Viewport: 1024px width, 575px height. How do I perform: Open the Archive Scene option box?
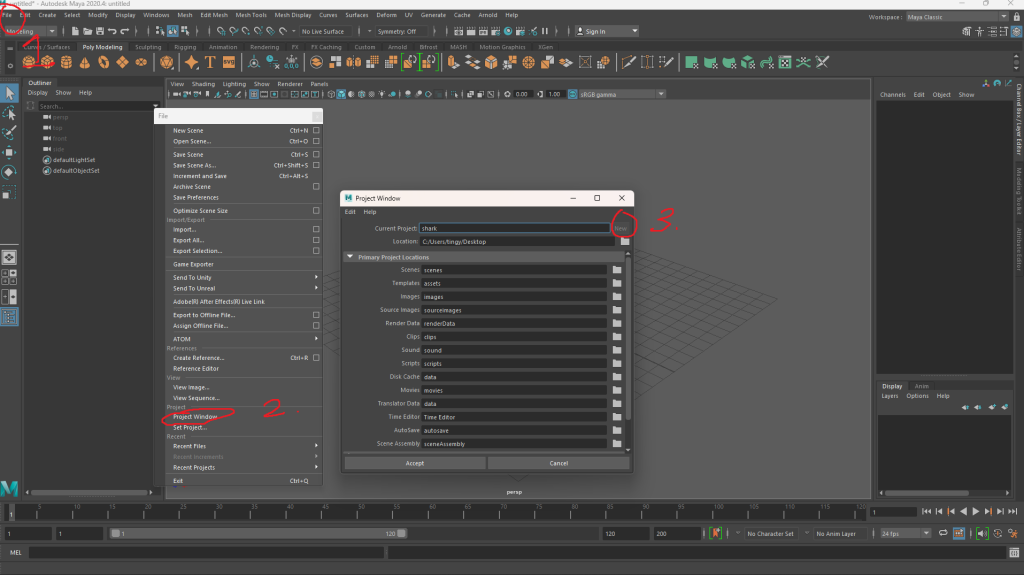point(316,187)
